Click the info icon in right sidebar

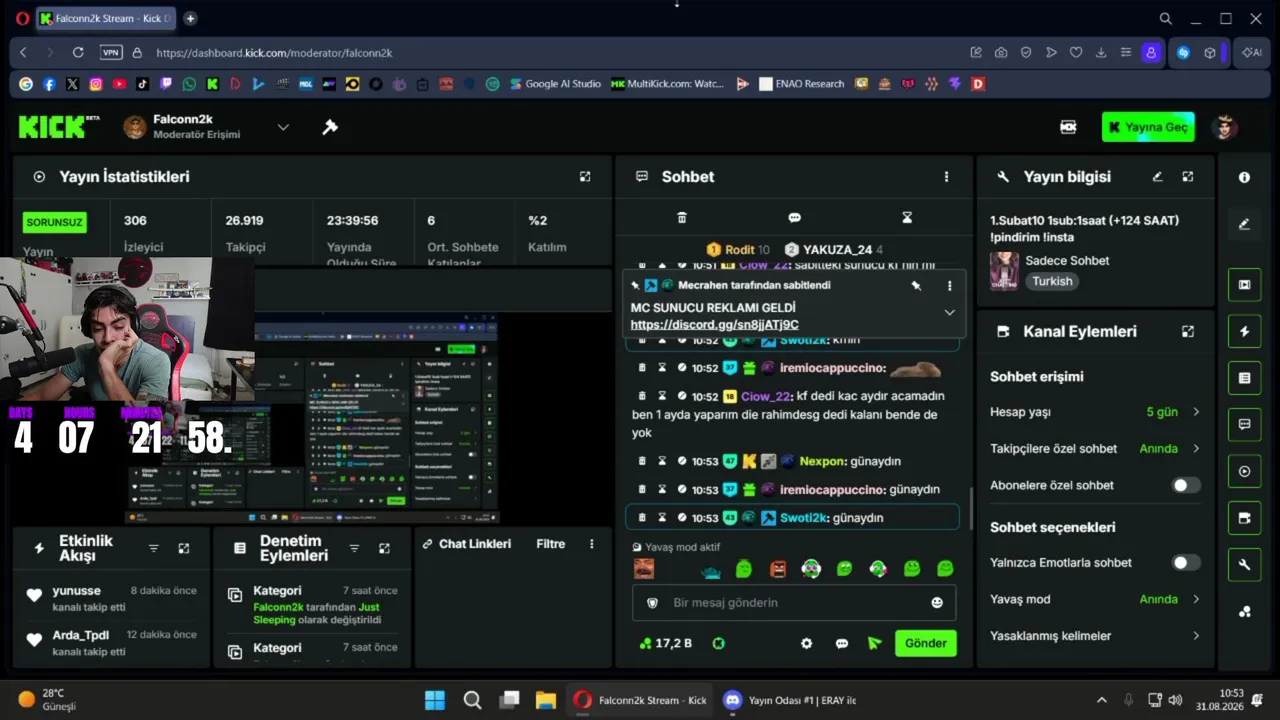(x=1244, y=177)
